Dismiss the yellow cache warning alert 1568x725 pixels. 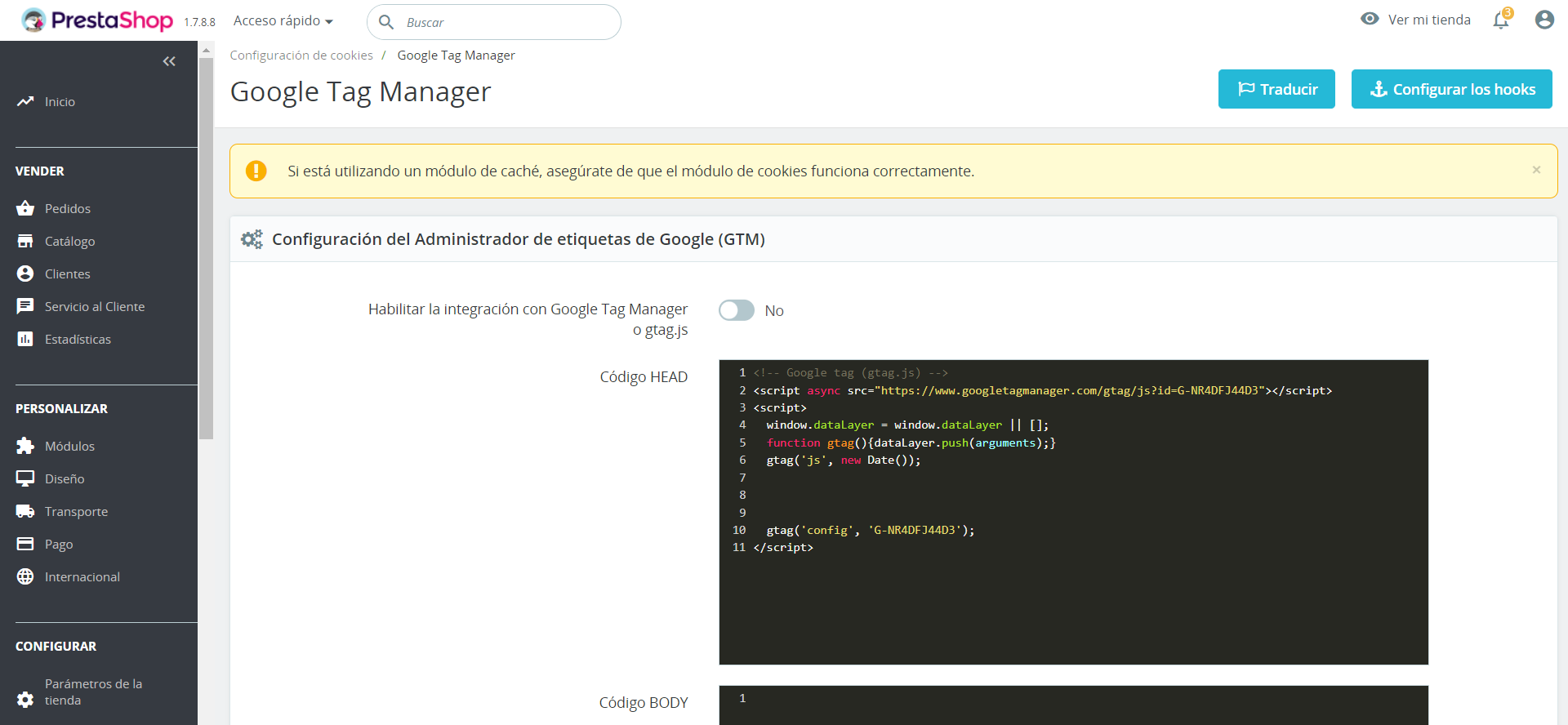tap(1536, 170)
